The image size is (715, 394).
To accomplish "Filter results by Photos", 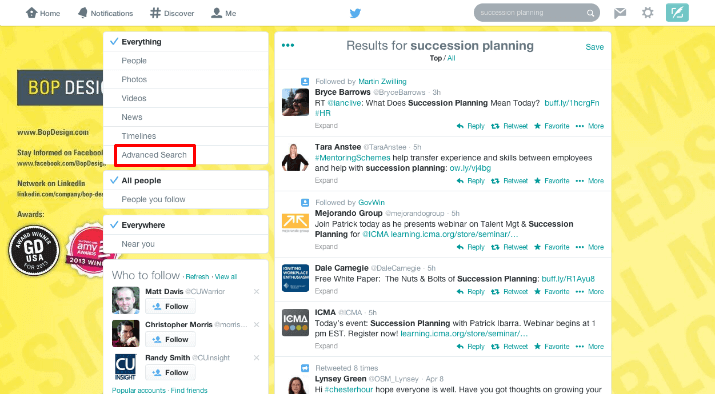I will (x=186, y=79).
